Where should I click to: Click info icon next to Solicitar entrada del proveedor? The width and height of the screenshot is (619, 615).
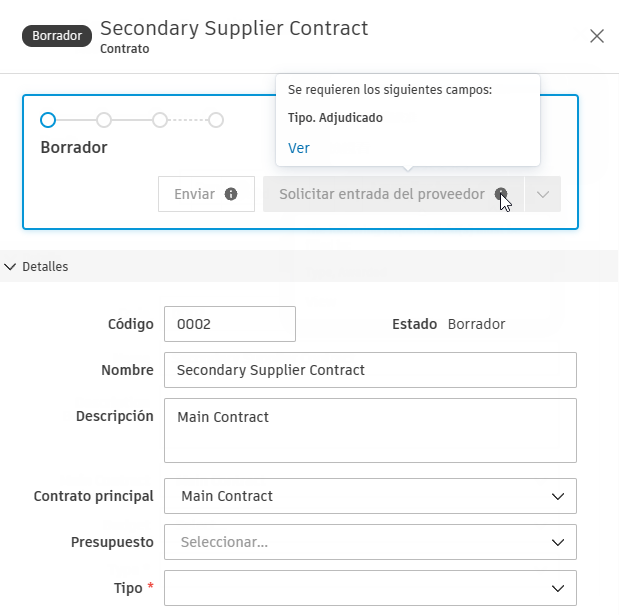point(500,194)
